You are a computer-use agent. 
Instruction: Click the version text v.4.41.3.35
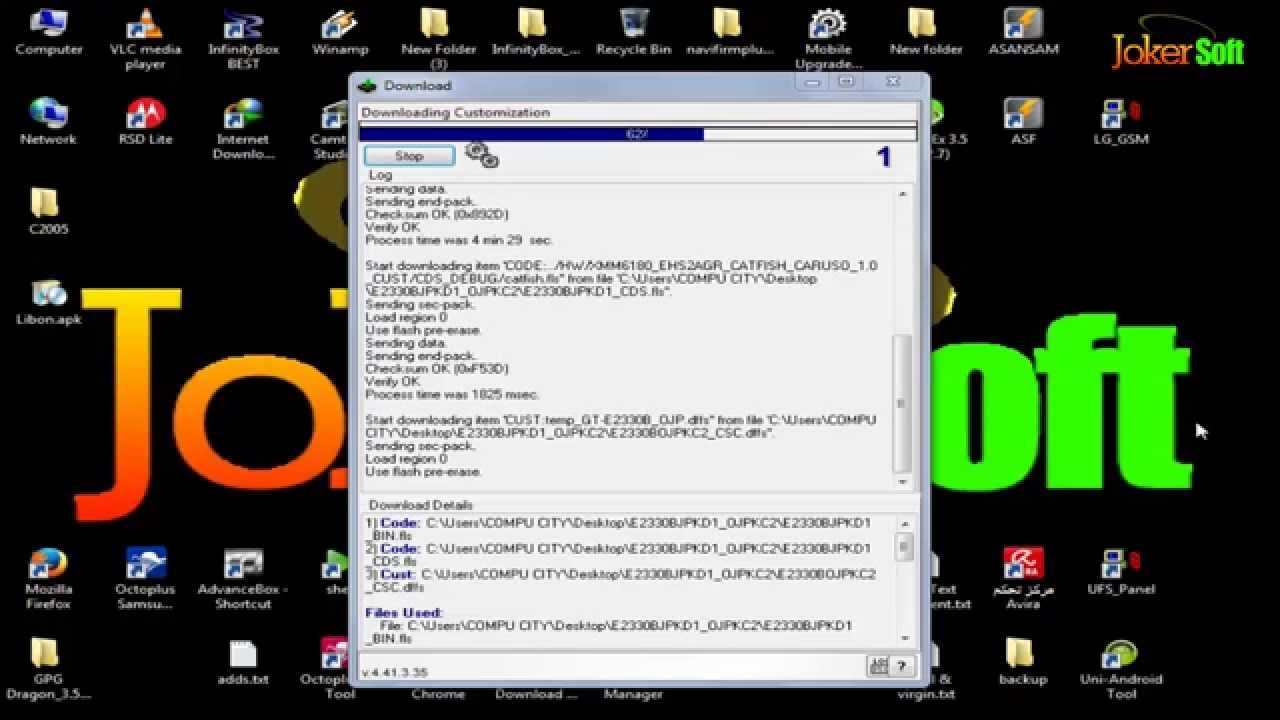pos(394,672)
